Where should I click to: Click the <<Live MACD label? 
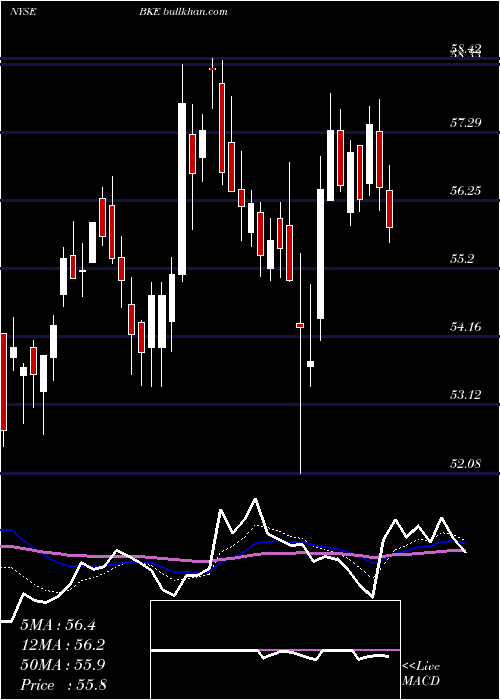pyautogui.click(x=421, y=673)
